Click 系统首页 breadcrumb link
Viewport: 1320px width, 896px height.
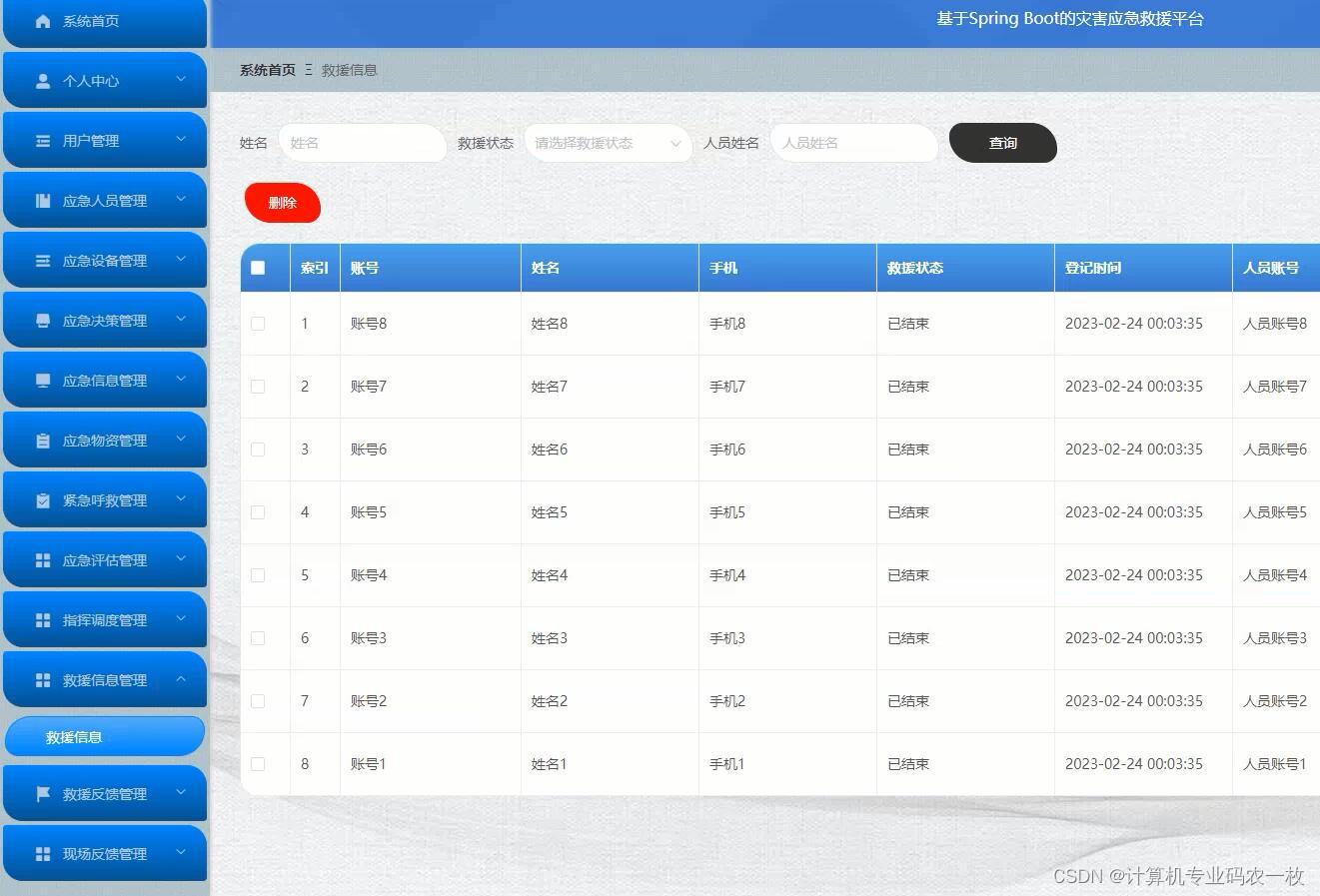(x=268, y=70)
